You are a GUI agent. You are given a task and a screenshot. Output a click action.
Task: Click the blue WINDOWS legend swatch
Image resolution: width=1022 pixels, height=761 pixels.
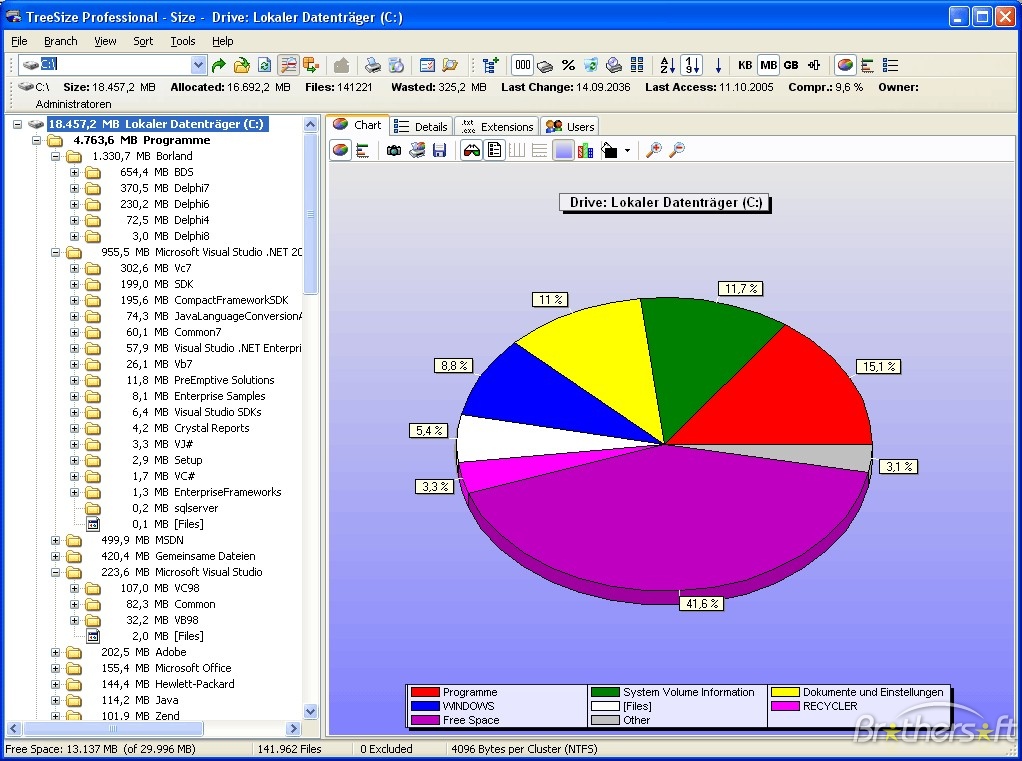tap(425, 706)
